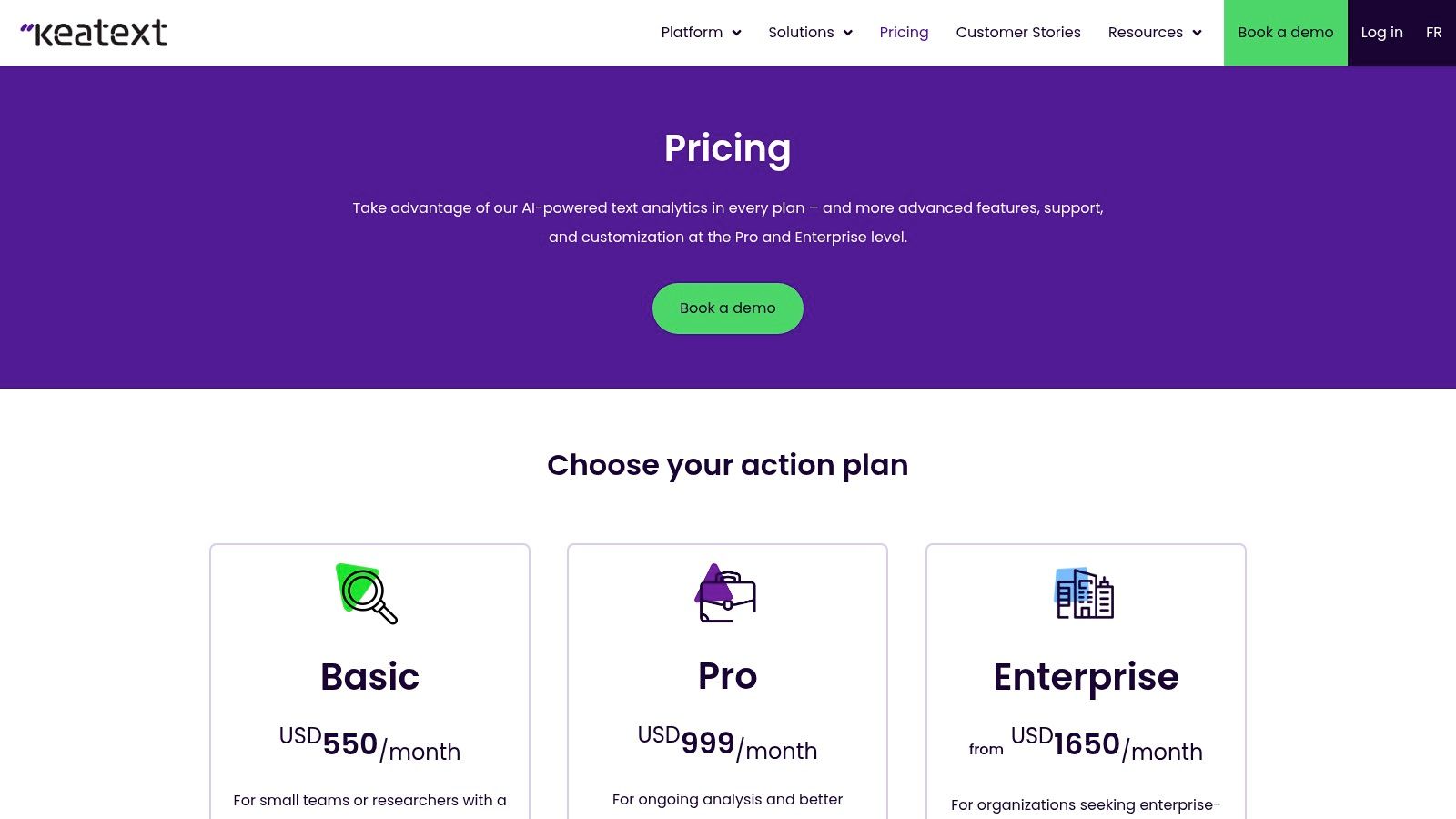1456x819 pixels.
Task: Click the Pro plan briefcase icon
Action: [x=726, y=593]
